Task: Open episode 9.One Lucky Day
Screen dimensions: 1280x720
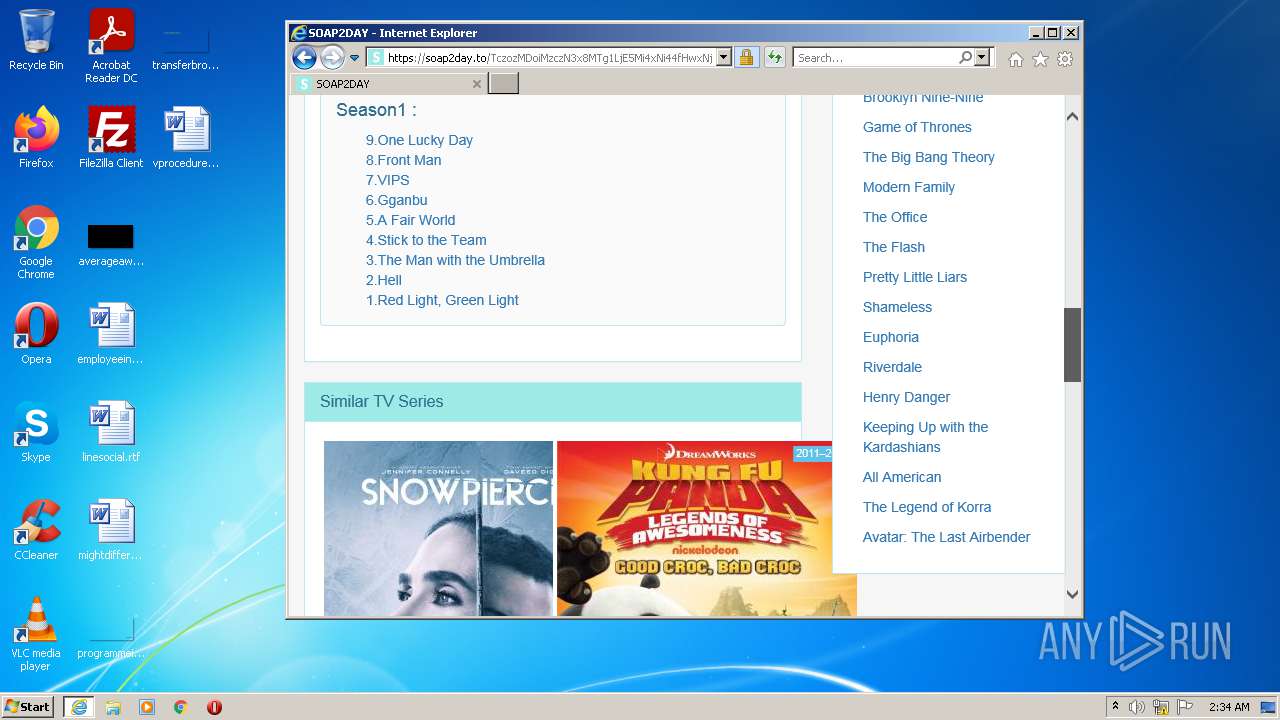Action: (x=419, y=140)
